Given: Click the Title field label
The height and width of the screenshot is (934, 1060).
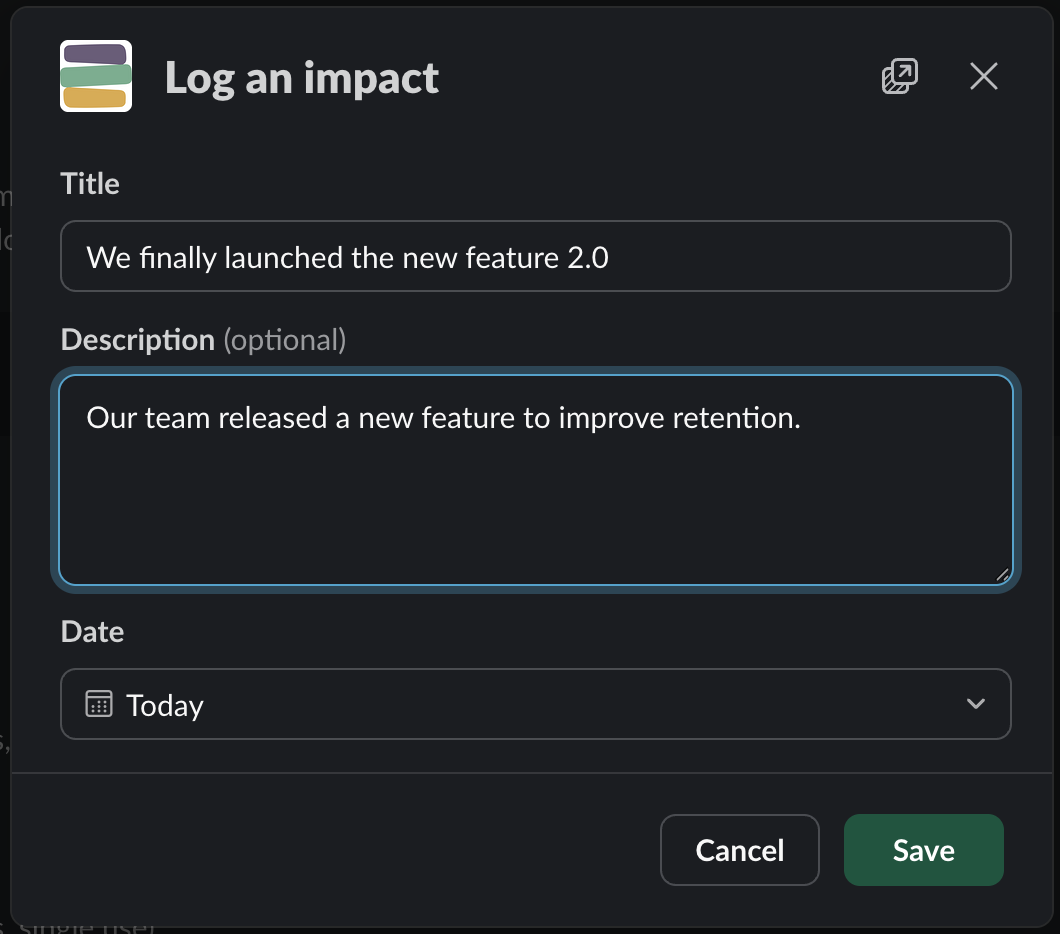Looking at the screenshot, I should [90, 184].
